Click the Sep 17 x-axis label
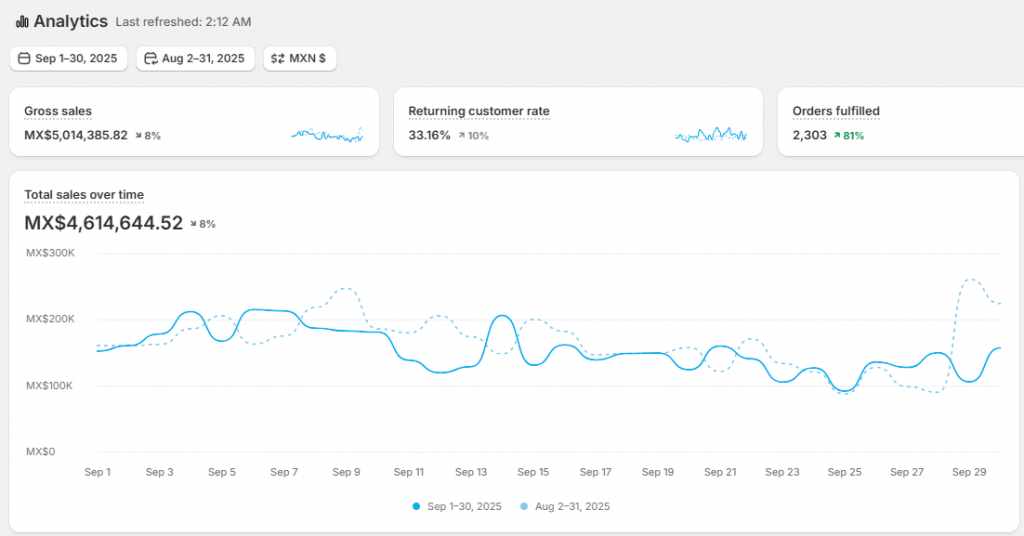This screenshot has width=1024, height=536. (x=596, y=472)
